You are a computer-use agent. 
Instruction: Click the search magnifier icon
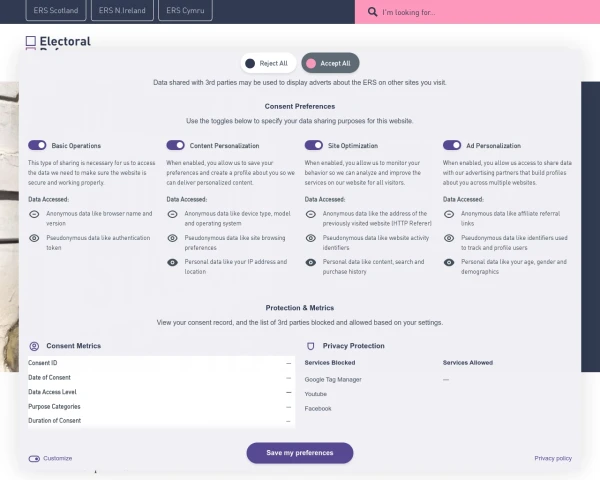(x=372, y=12)
